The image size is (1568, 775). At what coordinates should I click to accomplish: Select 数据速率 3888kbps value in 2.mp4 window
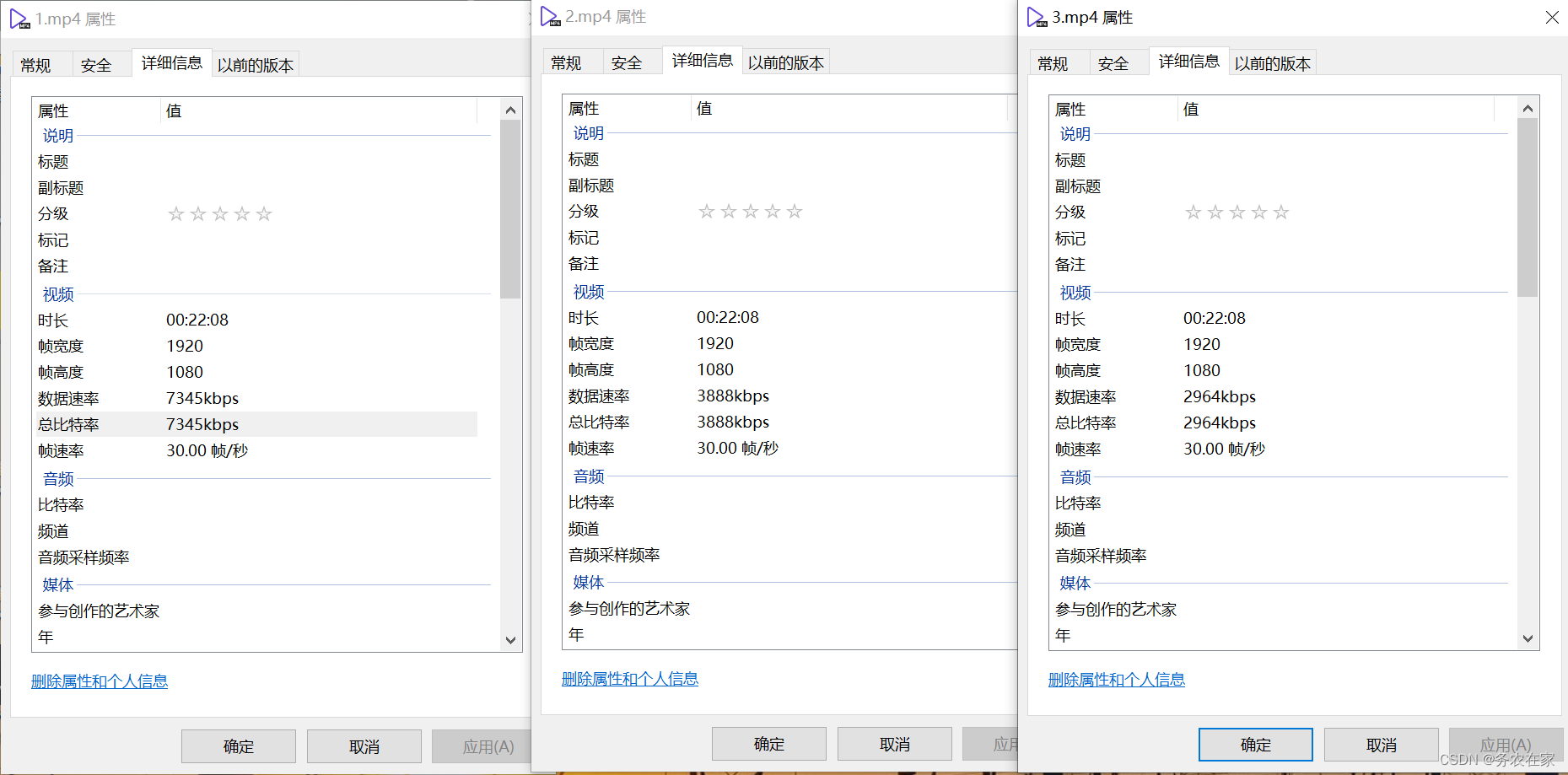[x=733, y=396]
